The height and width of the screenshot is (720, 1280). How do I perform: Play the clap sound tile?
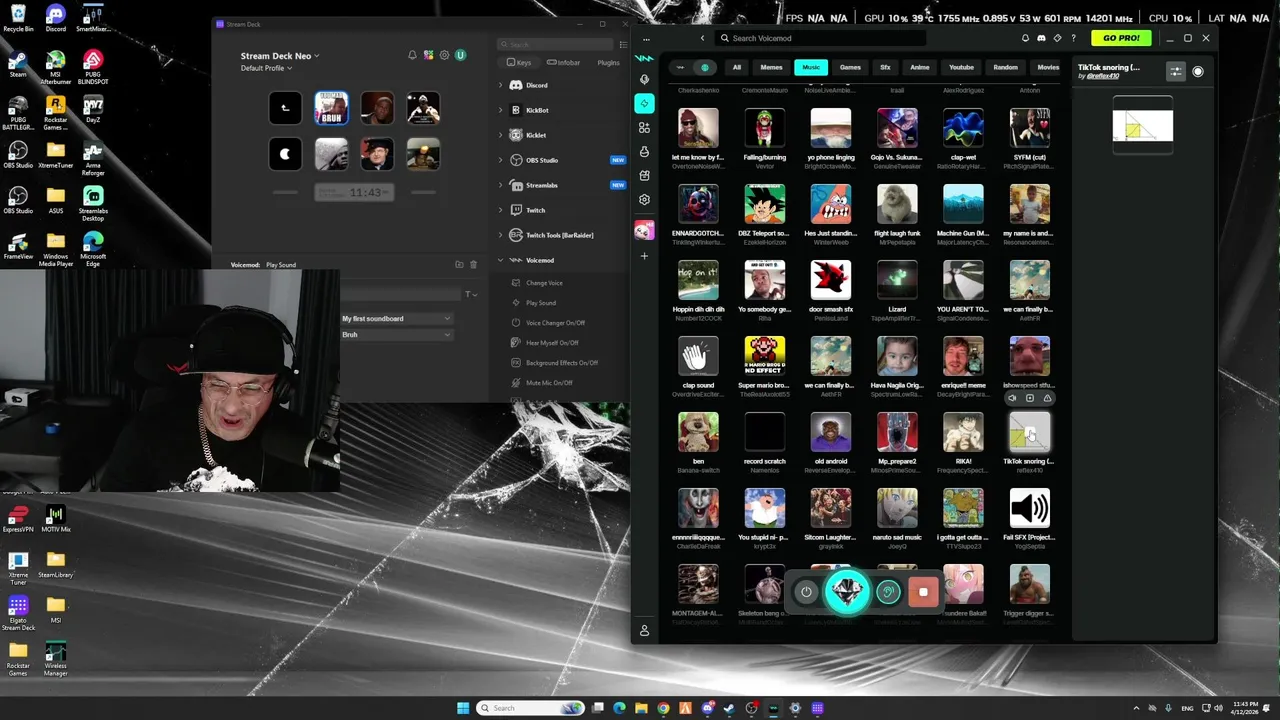tap(698, 356)
